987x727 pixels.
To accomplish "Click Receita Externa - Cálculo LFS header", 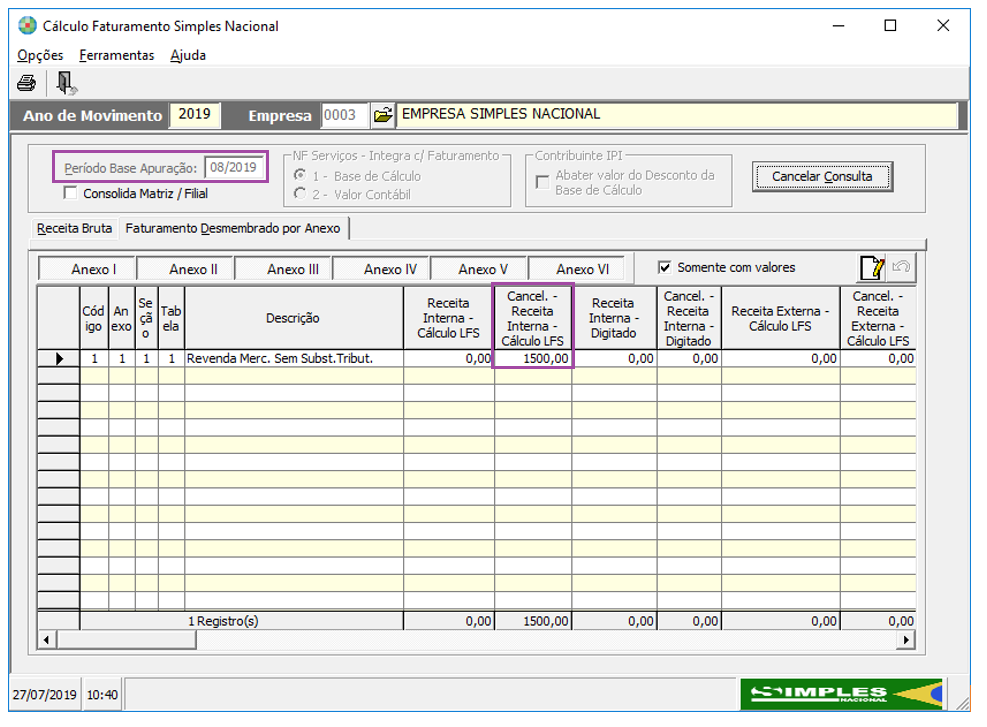I will (780, 318).
